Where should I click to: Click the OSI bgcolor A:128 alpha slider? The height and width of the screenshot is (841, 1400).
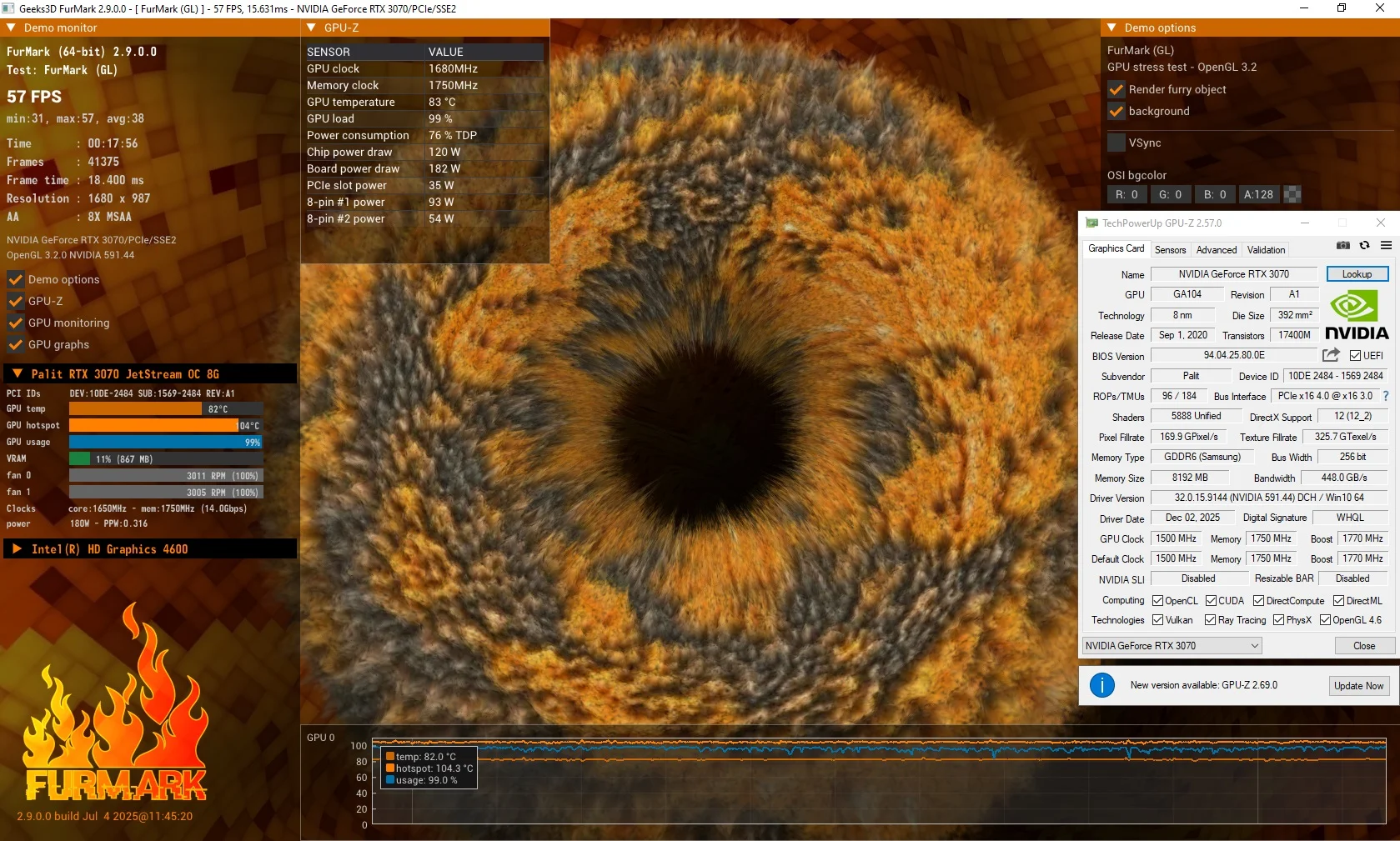(x=1258, y=195)
